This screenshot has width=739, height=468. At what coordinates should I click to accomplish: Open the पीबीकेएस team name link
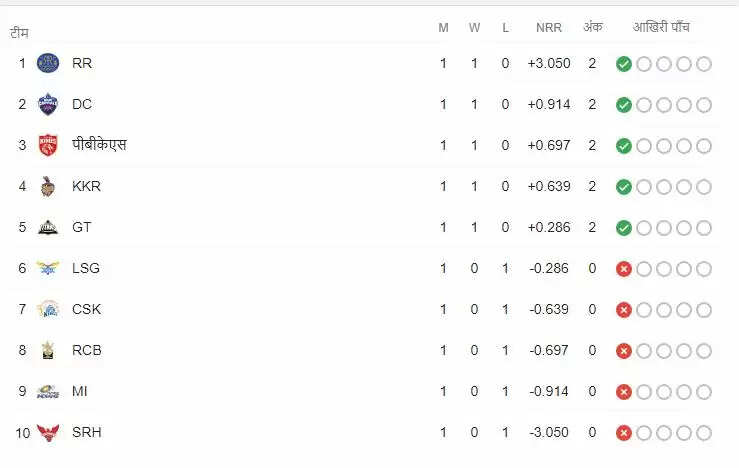[x=99, y=145]
